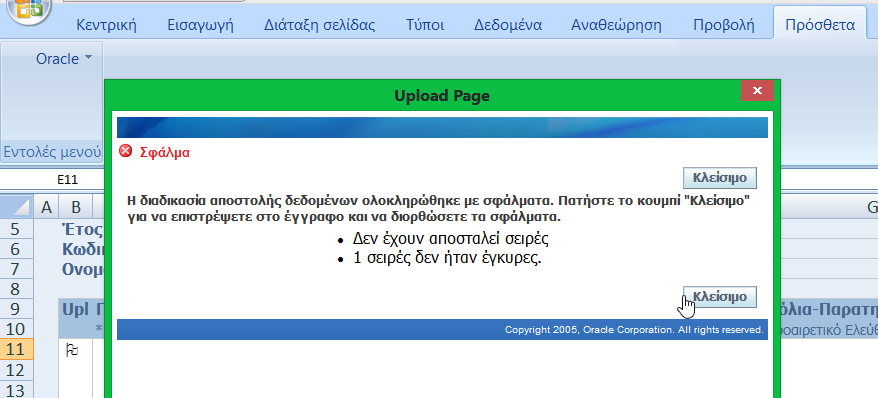Click the 'Έτος' cell in row 5
878x398 pixels.
pos(82,230)
